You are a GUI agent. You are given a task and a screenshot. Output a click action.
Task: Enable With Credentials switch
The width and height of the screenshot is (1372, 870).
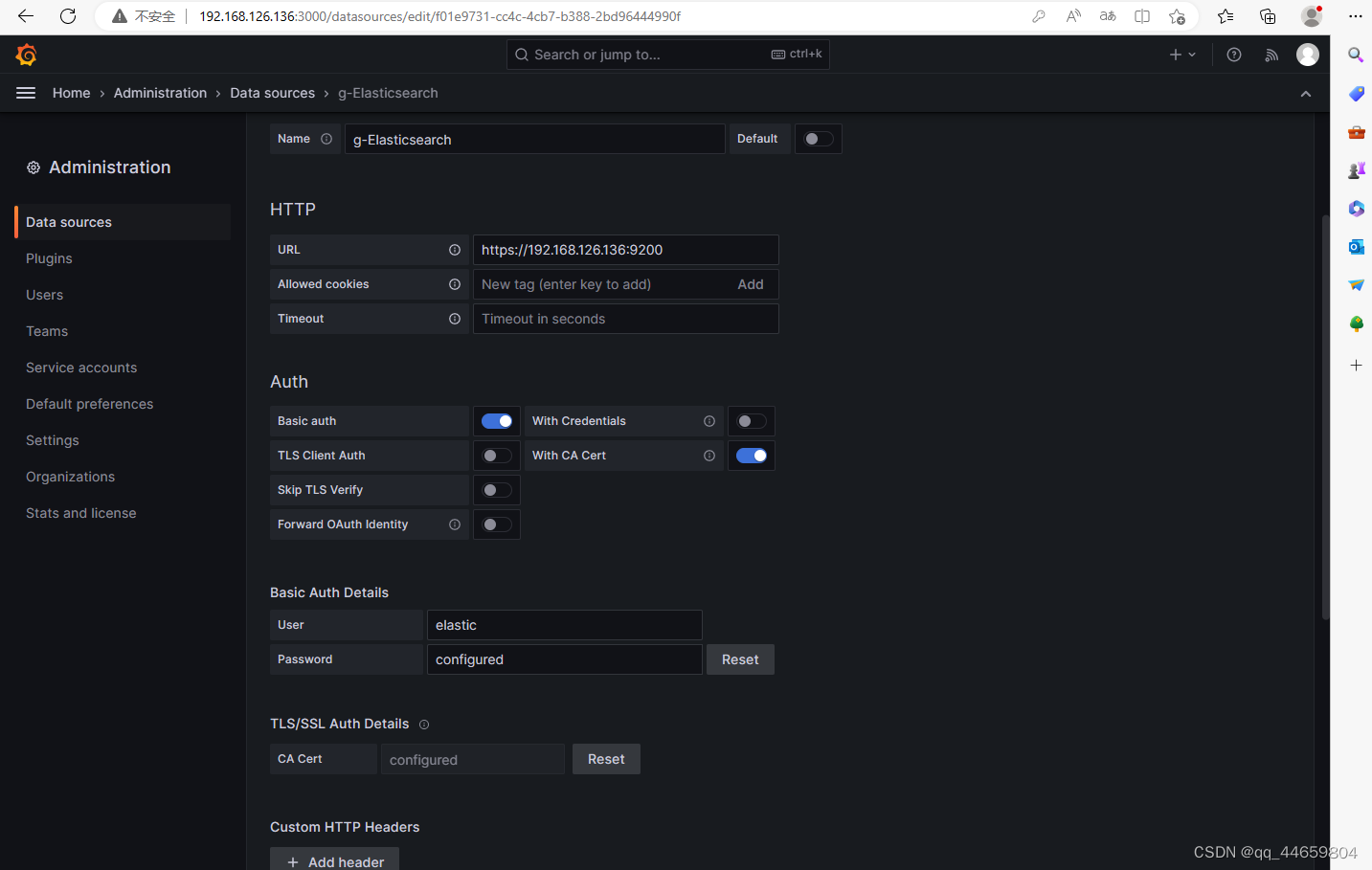tap(752, 421)
